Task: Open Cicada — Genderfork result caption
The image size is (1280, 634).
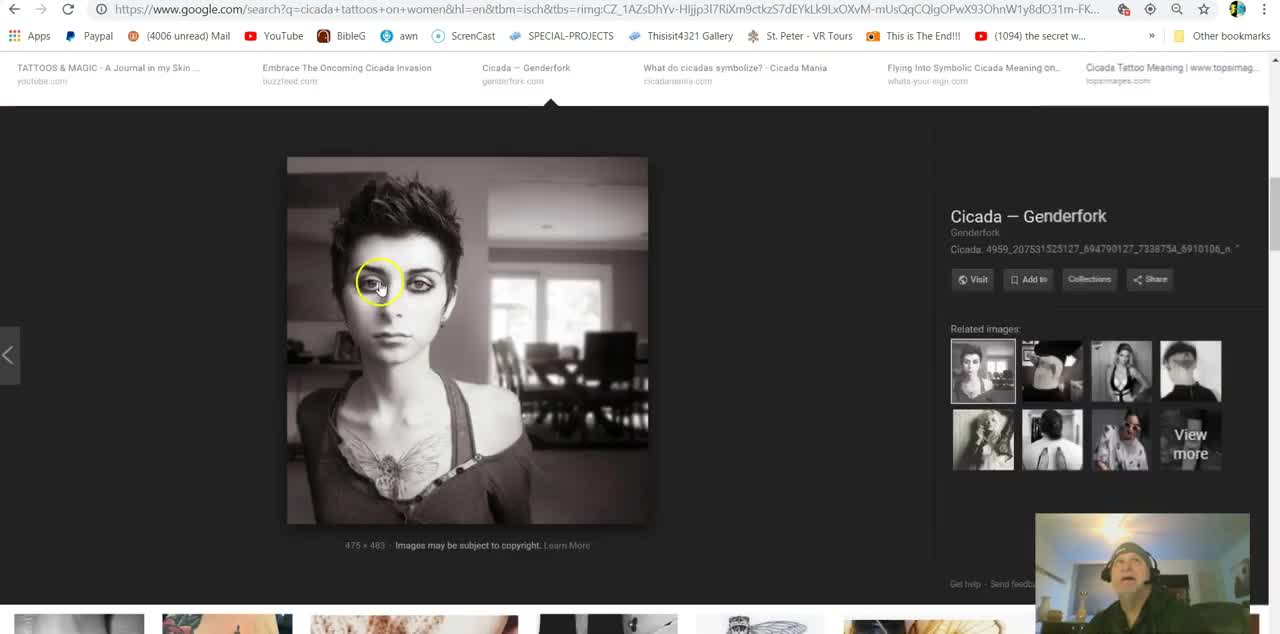Action: 526,68
